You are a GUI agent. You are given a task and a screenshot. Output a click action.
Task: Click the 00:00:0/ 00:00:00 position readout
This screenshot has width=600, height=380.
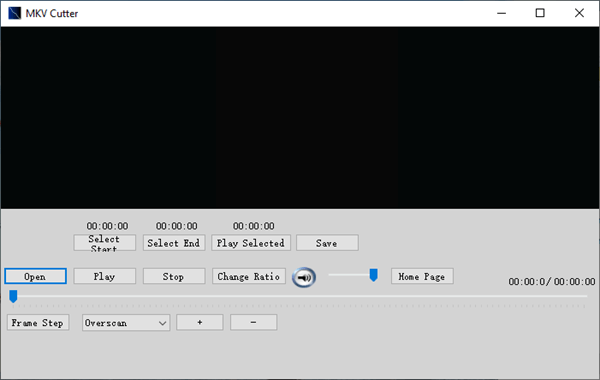[551, 282]
